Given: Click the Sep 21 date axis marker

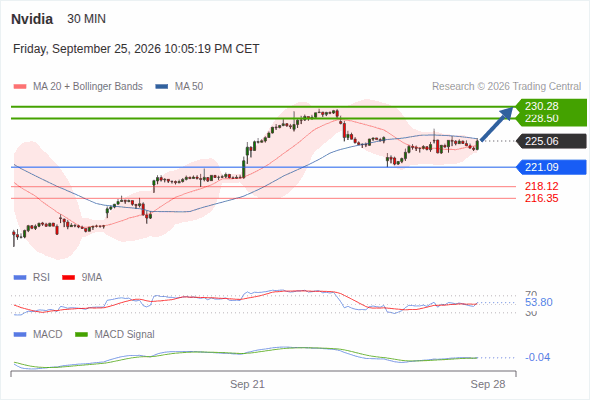Looking at the screenshot, I should pyautogui.click(x=247, y=384).
